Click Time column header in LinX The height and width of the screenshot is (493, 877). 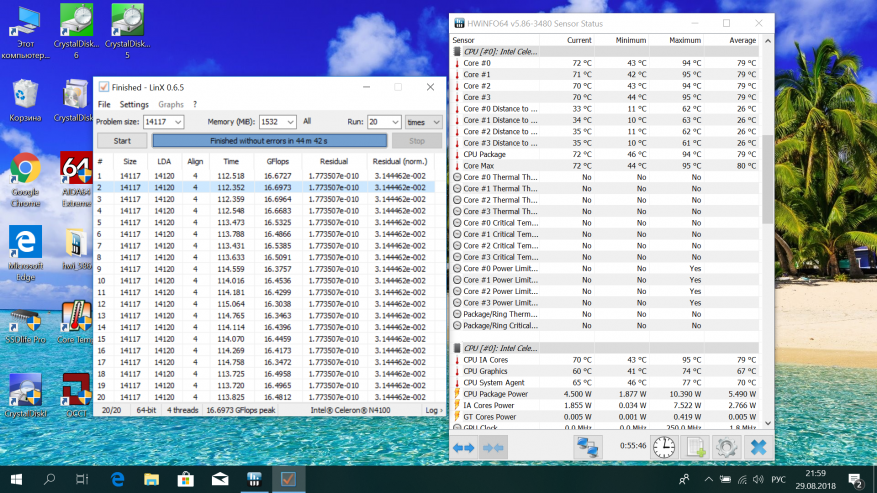[x=231, y=161]
